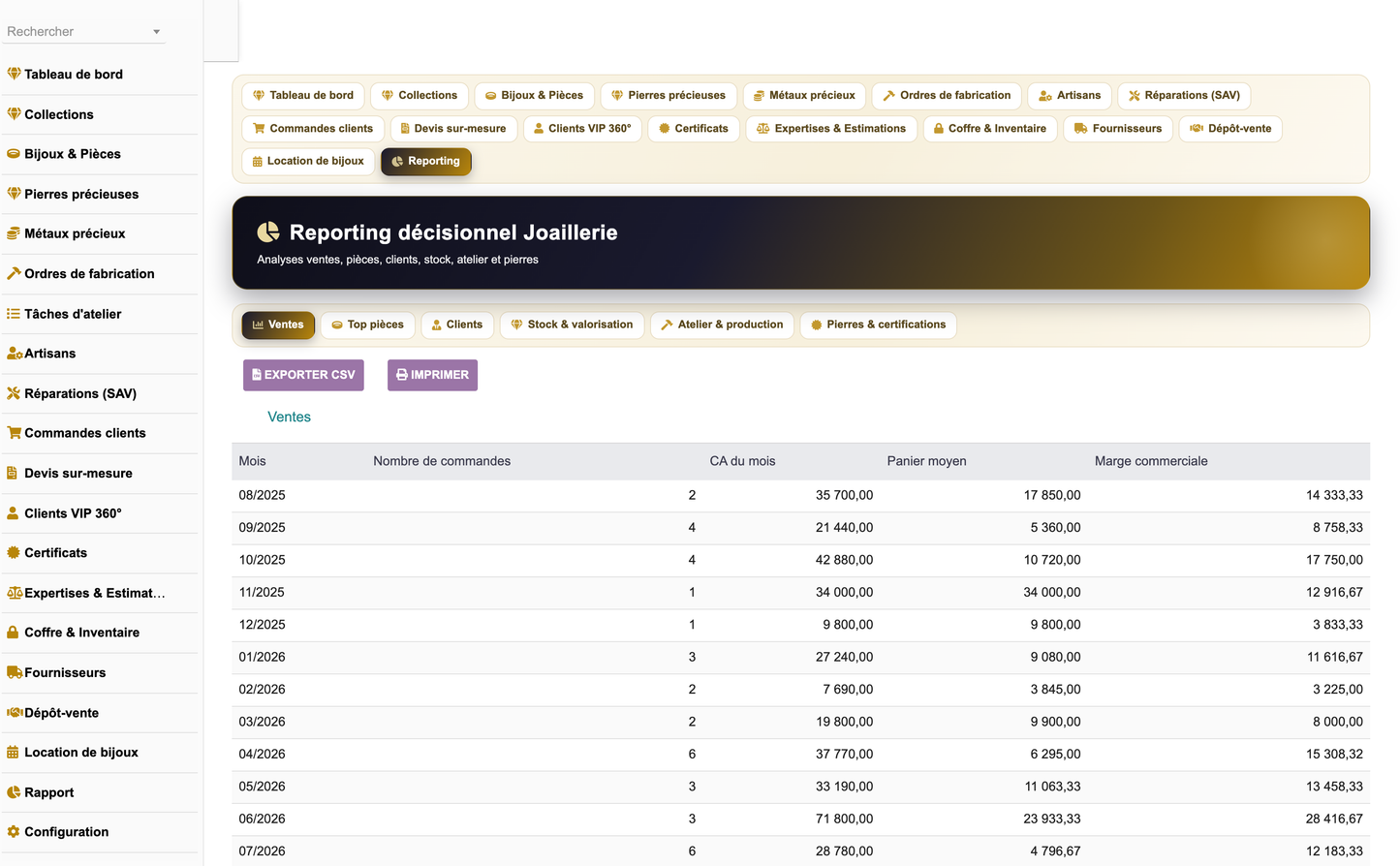Open Commandes clients cart icon in the sidebar

(x=14, y=433)
